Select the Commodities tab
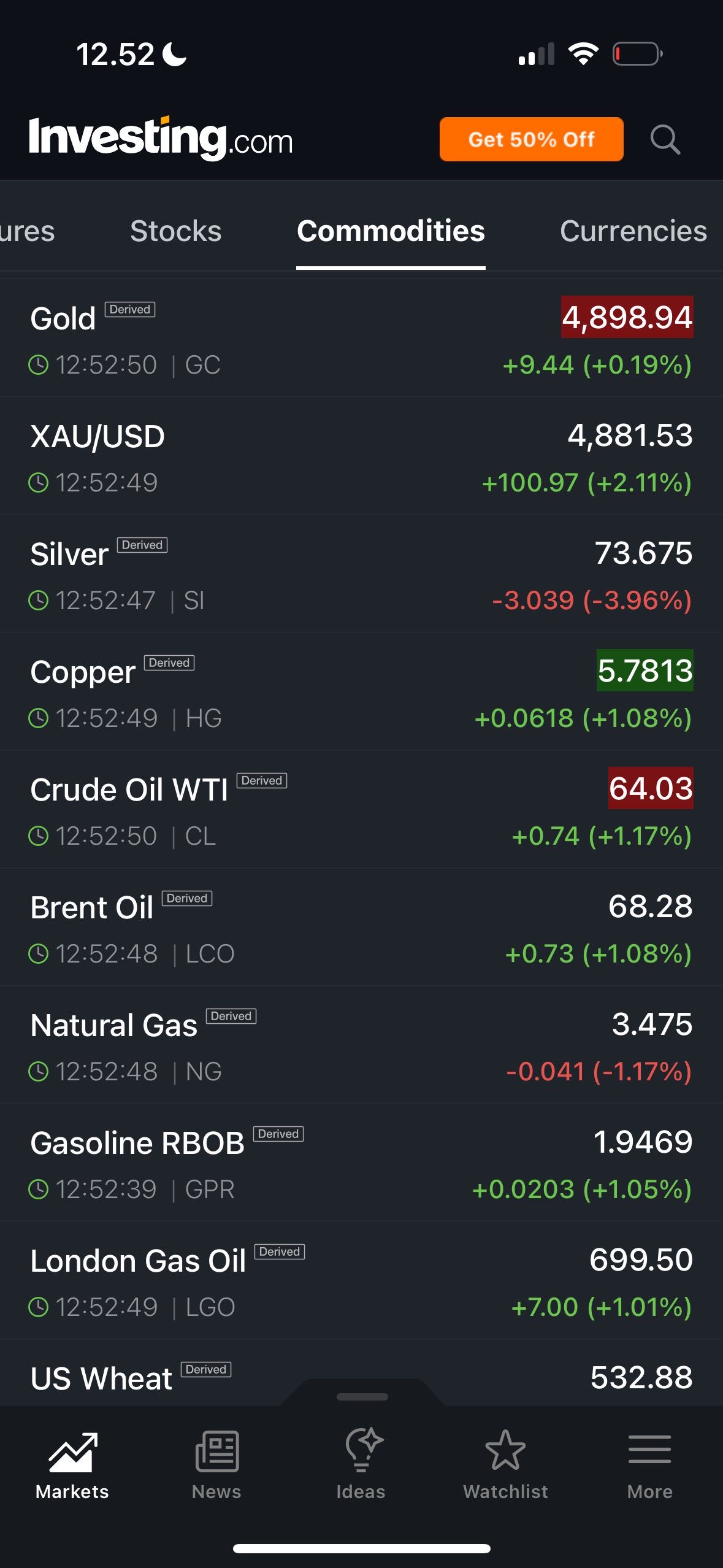 [391, 231]
